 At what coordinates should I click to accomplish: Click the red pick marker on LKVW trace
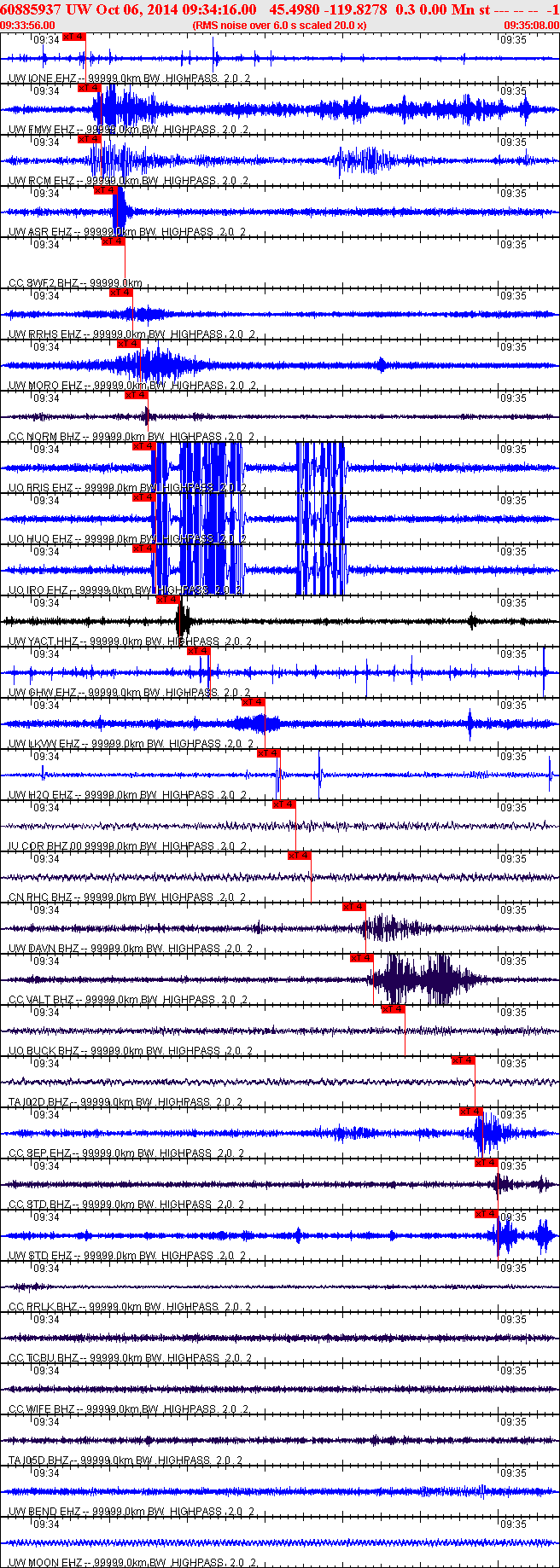point(254,702)
